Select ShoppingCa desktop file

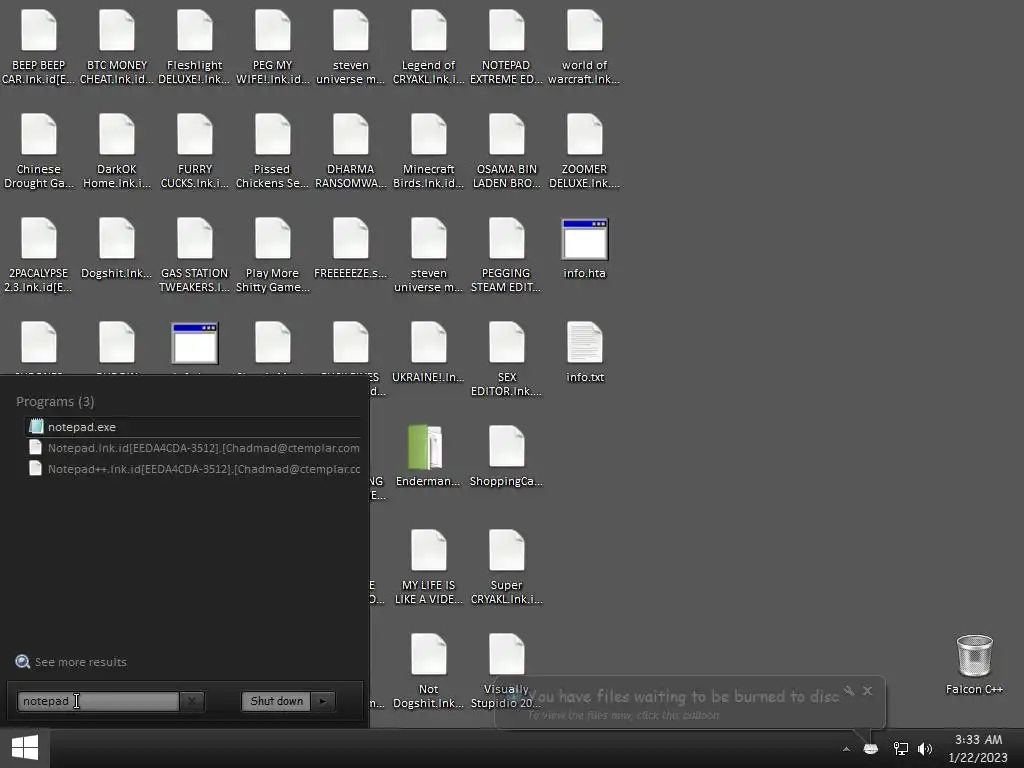tap(506, 456)
